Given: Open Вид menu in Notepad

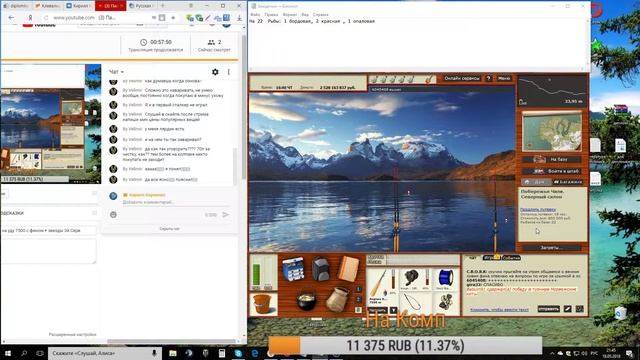Looking at the screenshot, I should coord(305,15).
